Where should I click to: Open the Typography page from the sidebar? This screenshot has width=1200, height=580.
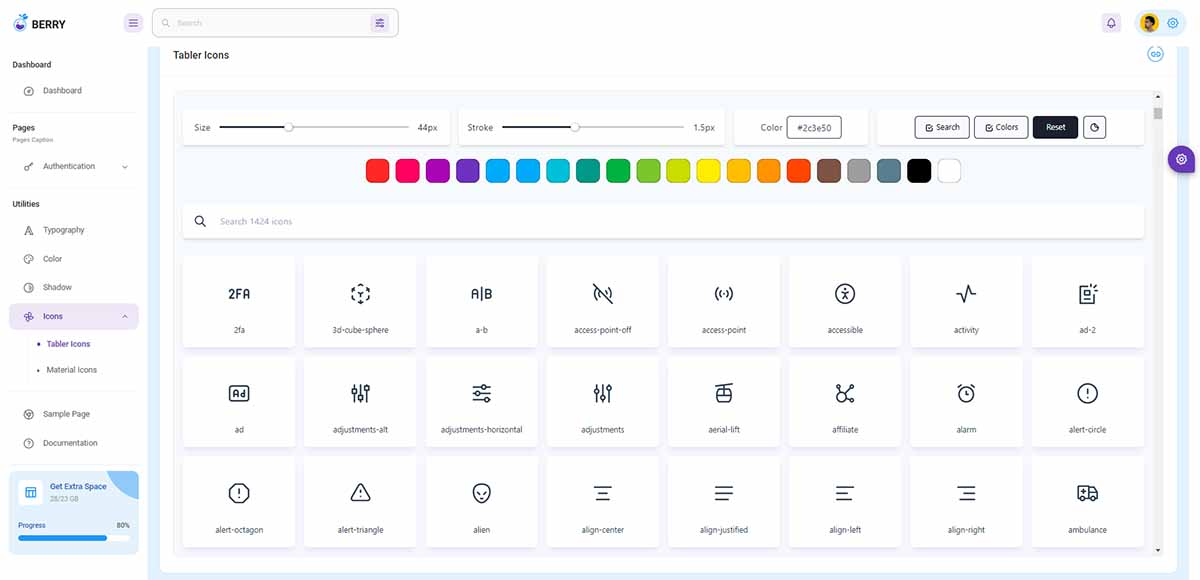coord(64,229)
